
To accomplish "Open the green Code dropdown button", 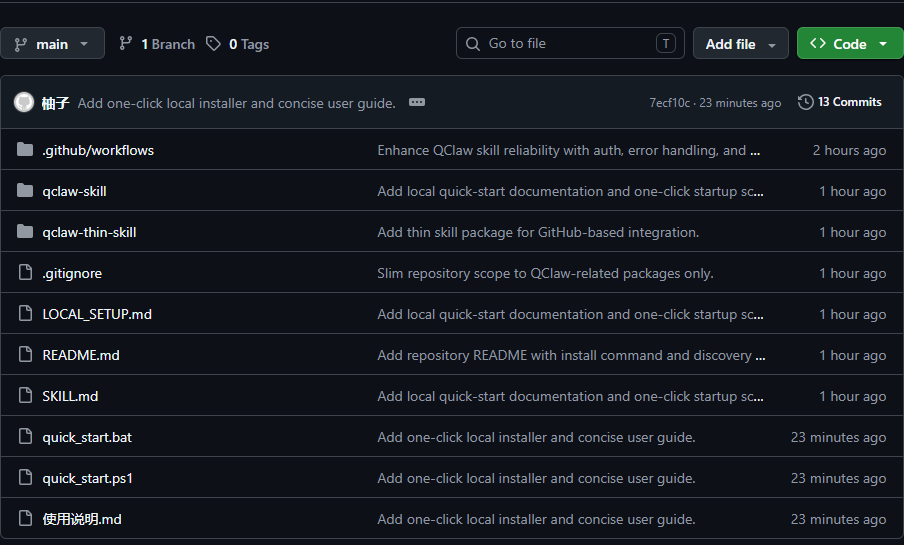I will 849,44.
